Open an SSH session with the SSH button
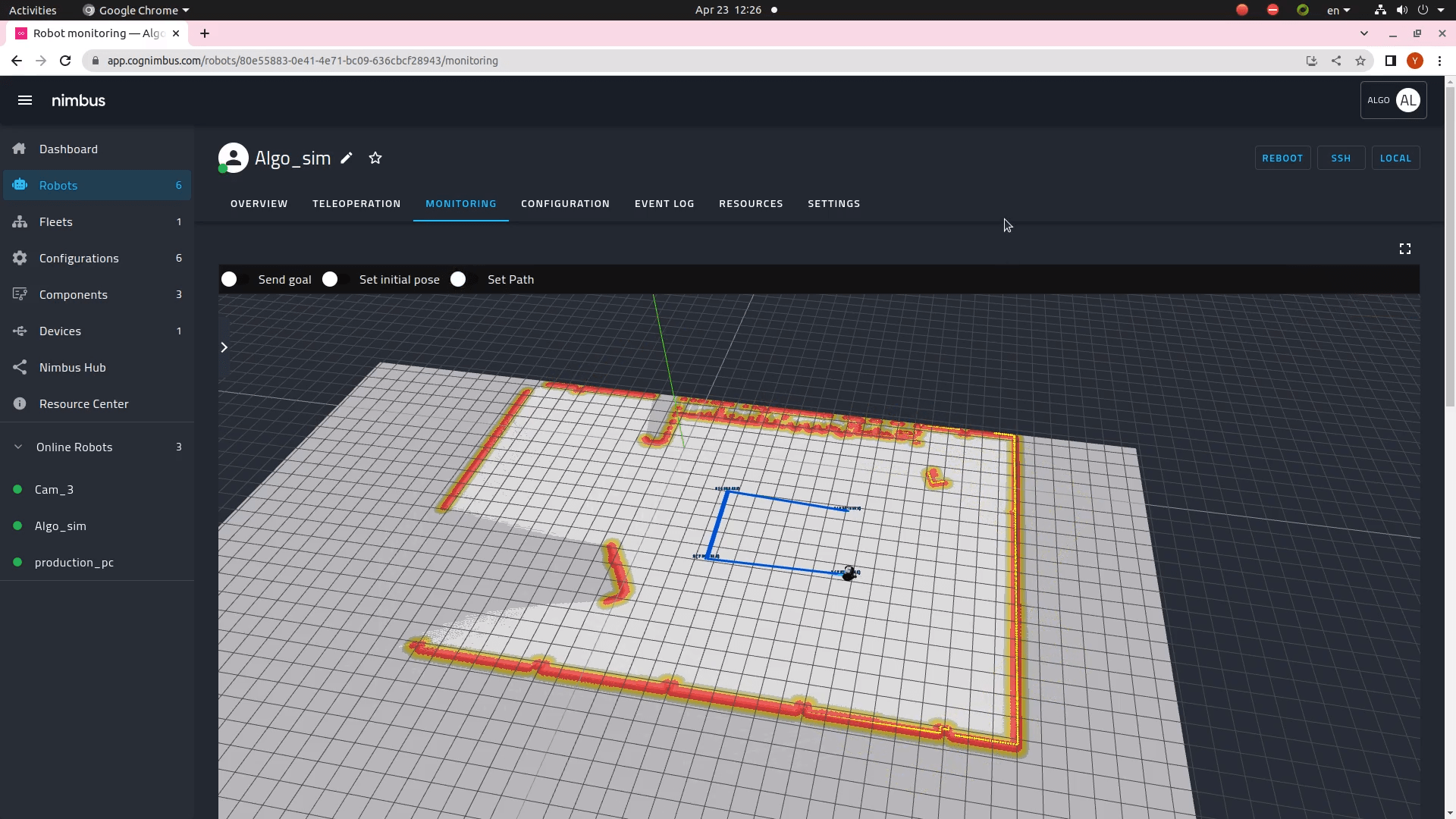Viewport: 1456px width, 819px height. [1341, 158]
